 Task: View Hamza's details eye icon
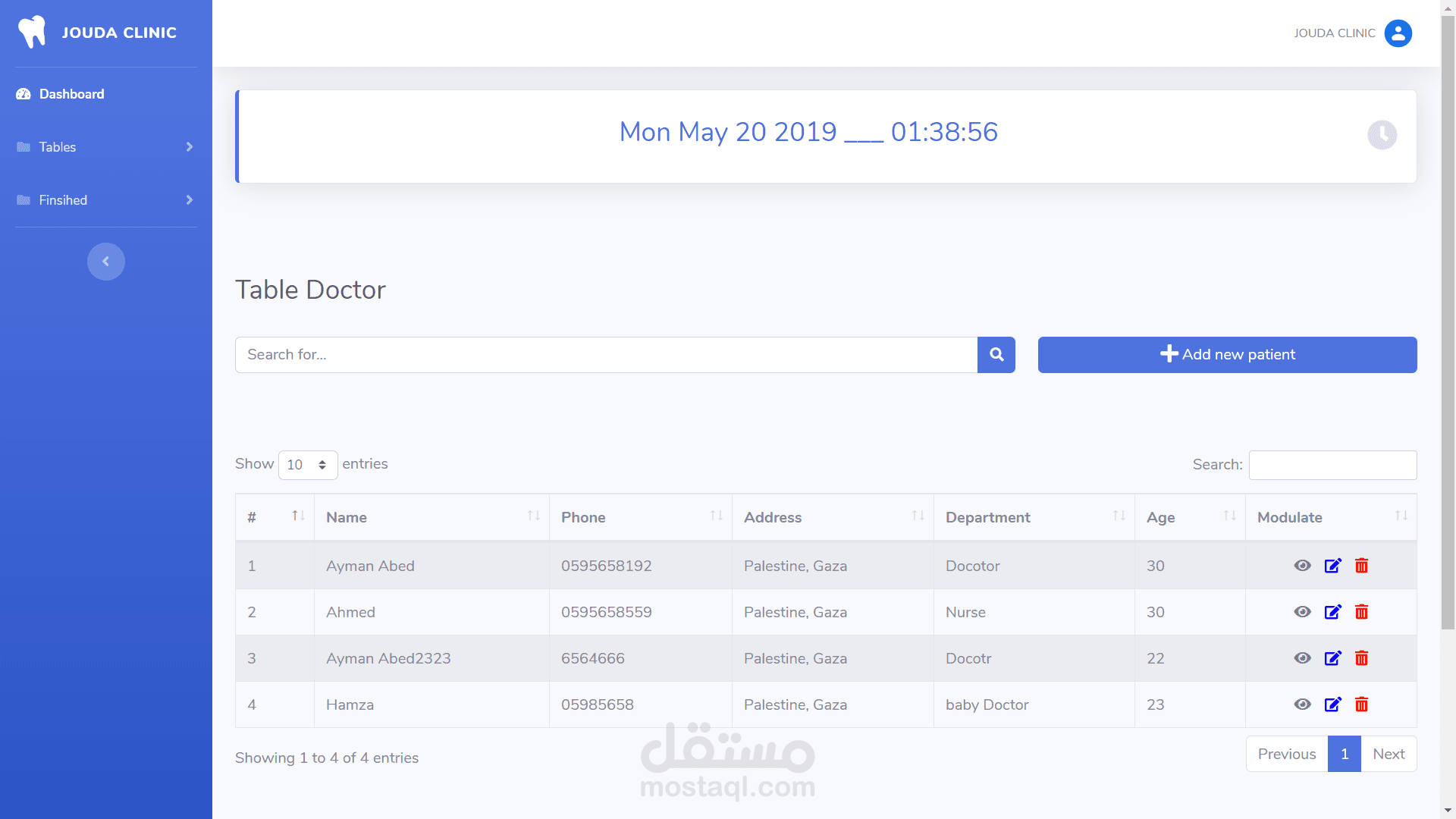click(1302, 704)
